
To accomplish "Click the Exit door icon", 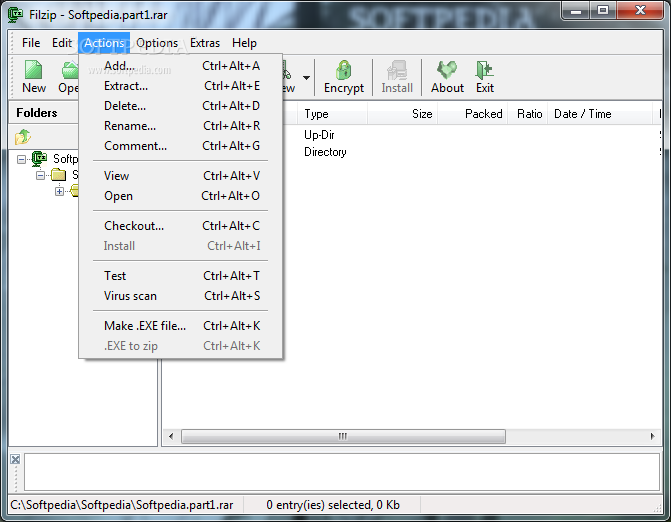I will pos(484,70).
